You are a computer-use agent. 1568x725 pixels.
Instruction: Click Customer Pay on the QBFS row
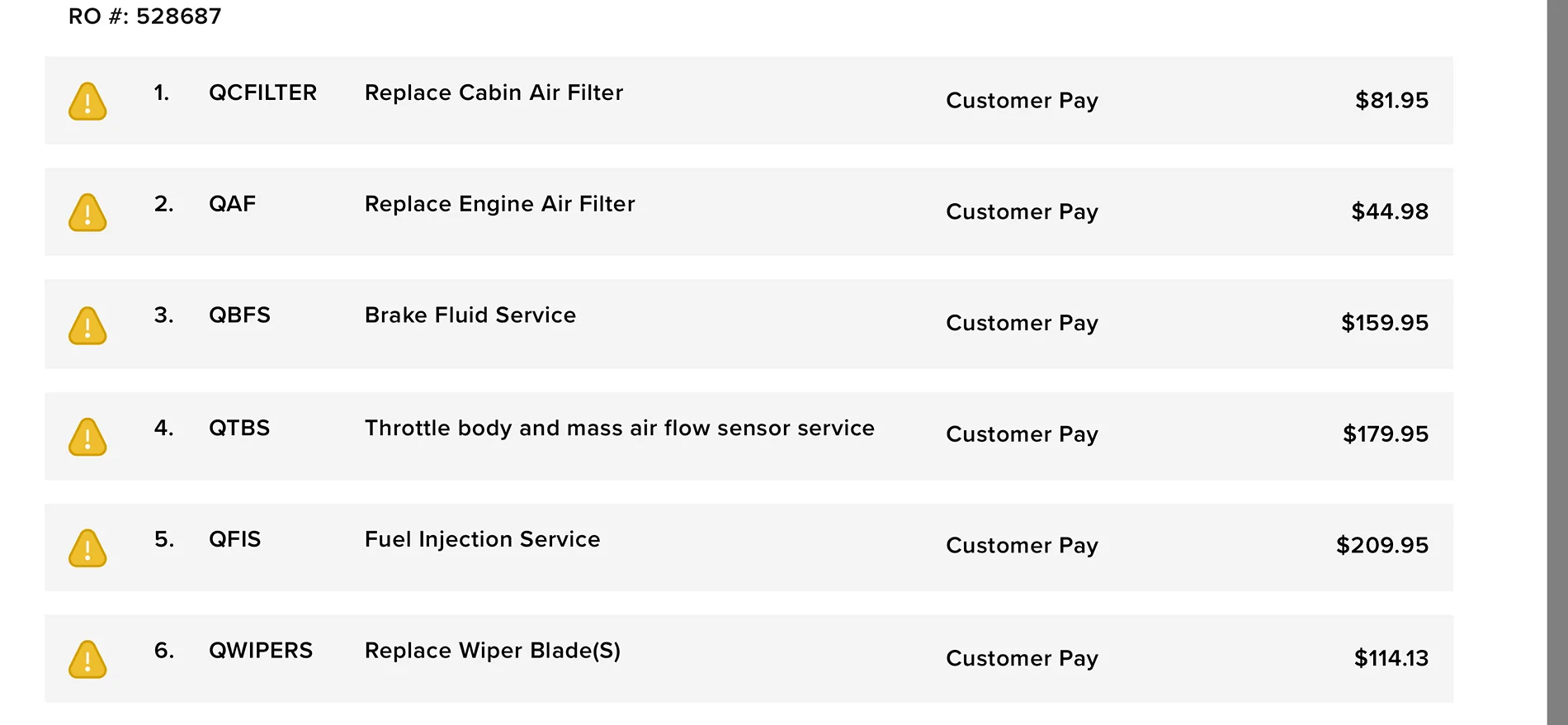click(x=1022, y=323)
